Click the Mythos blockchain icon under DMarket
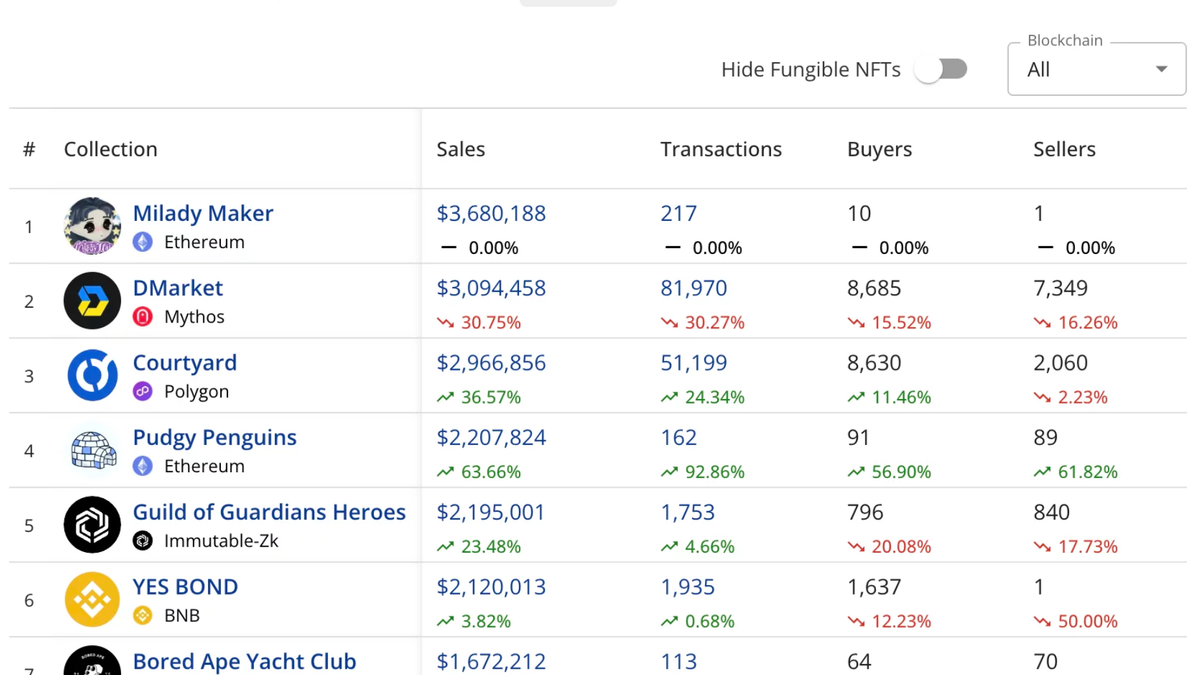The height and width of the screenshot is (675, 1200). (x=143, y=317)
